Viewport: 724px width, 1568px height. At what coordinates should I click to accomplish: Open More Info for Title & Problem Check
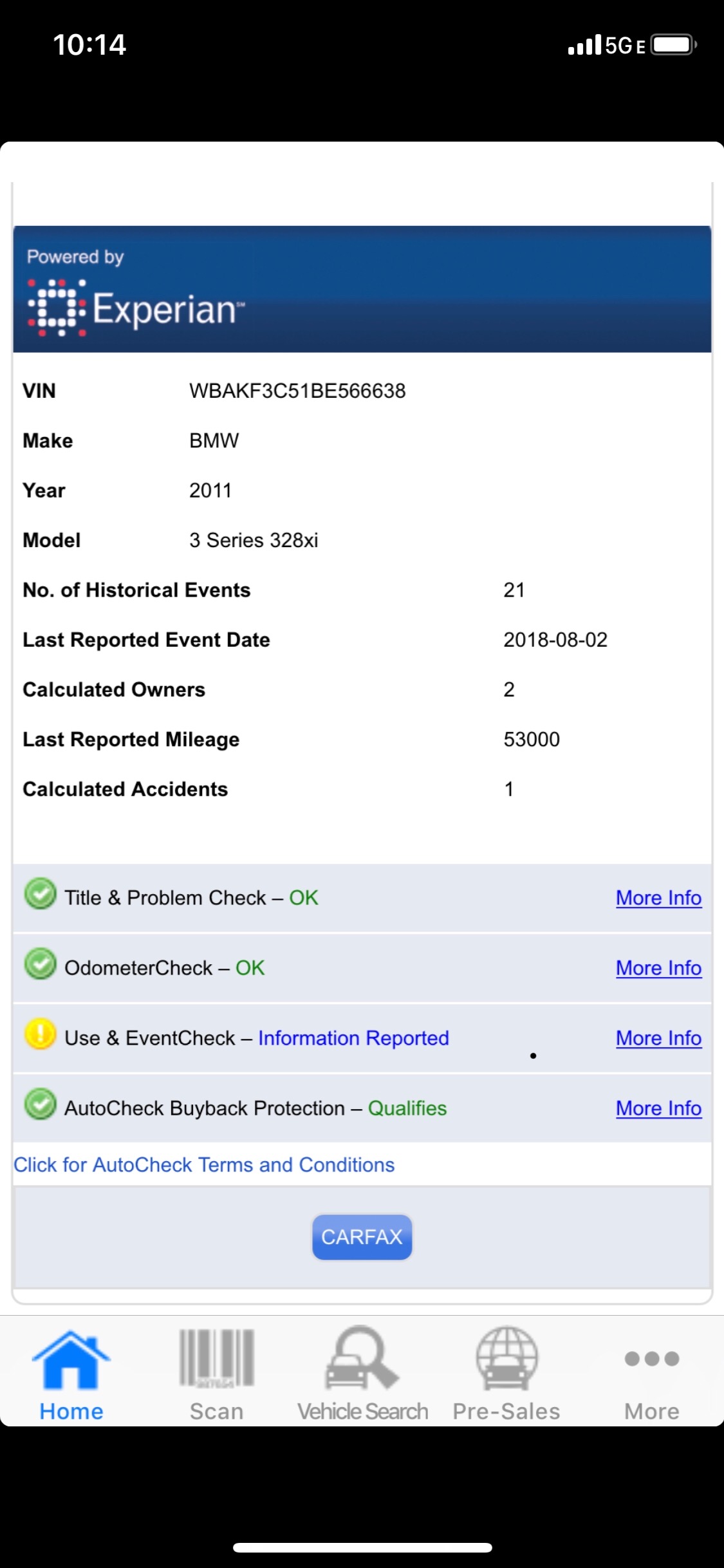coord(658,898)
